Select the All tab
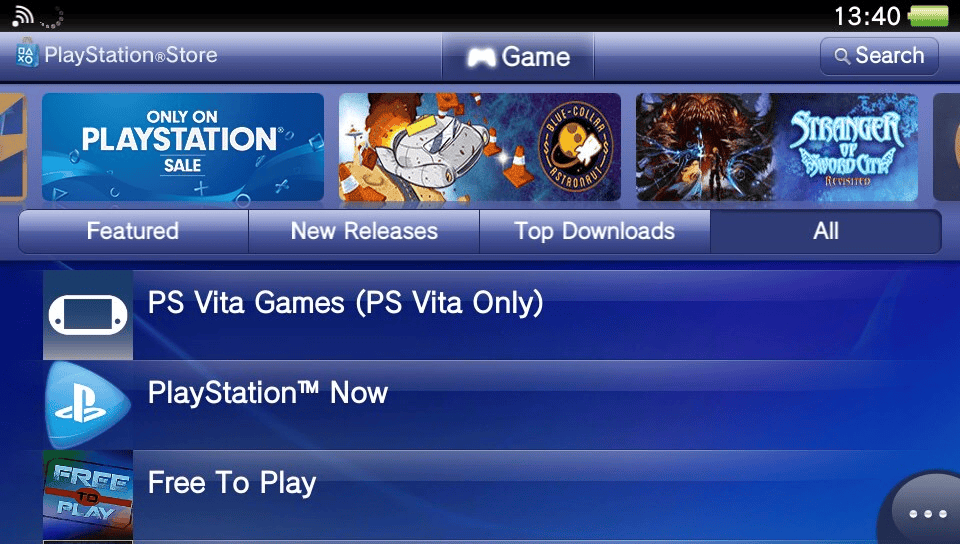960x544 pixels. click(x=826, y=231)
